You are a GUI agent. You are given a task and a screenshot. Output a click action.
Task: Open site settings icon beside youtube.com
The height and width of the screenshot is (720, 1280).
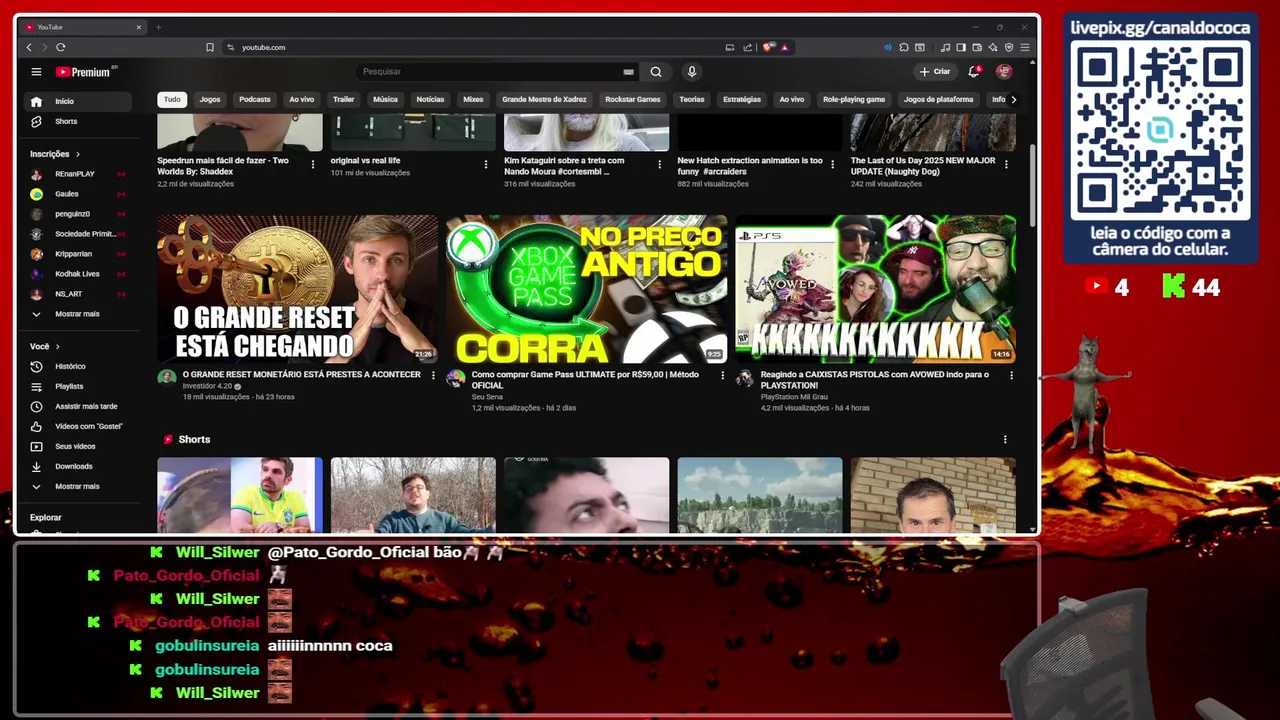(231, 47)
